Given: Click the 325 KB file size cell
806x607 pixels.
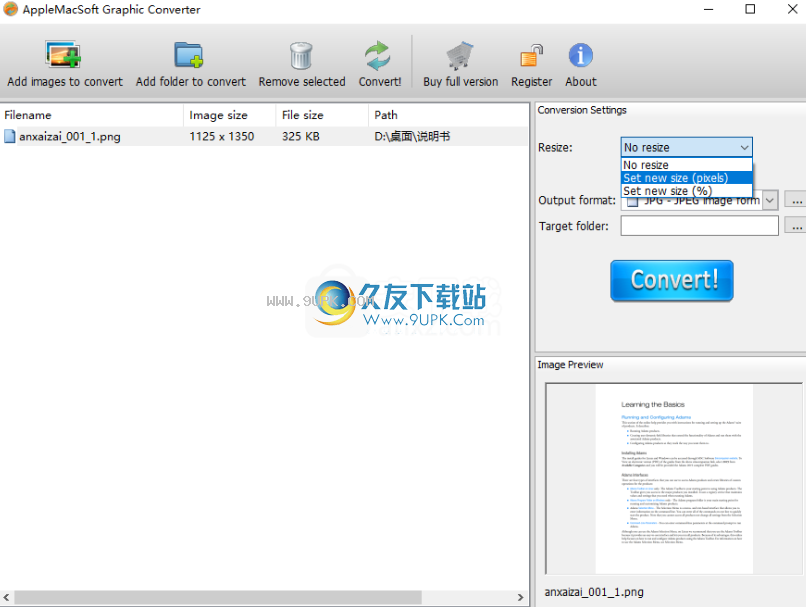Looking at the screenshot, I should point(301,136).
